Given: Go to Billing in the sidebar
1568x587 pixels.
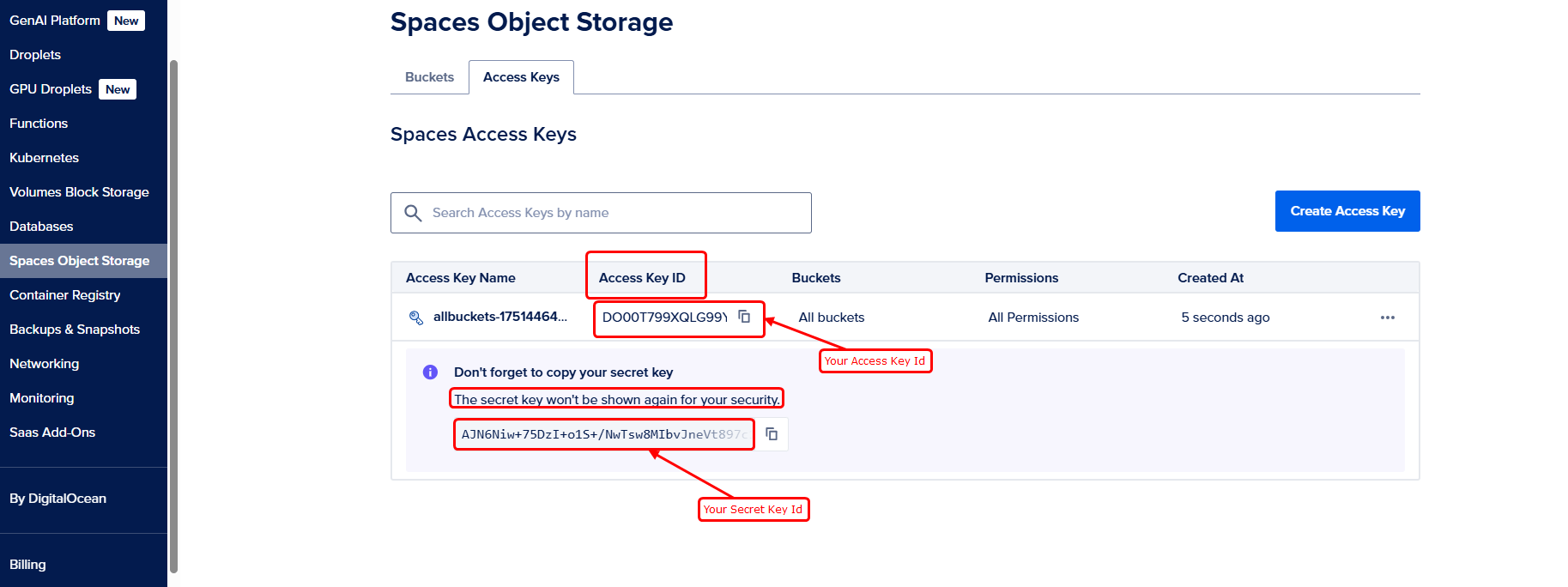Looking at the screenshot, I should coord(27,565).
